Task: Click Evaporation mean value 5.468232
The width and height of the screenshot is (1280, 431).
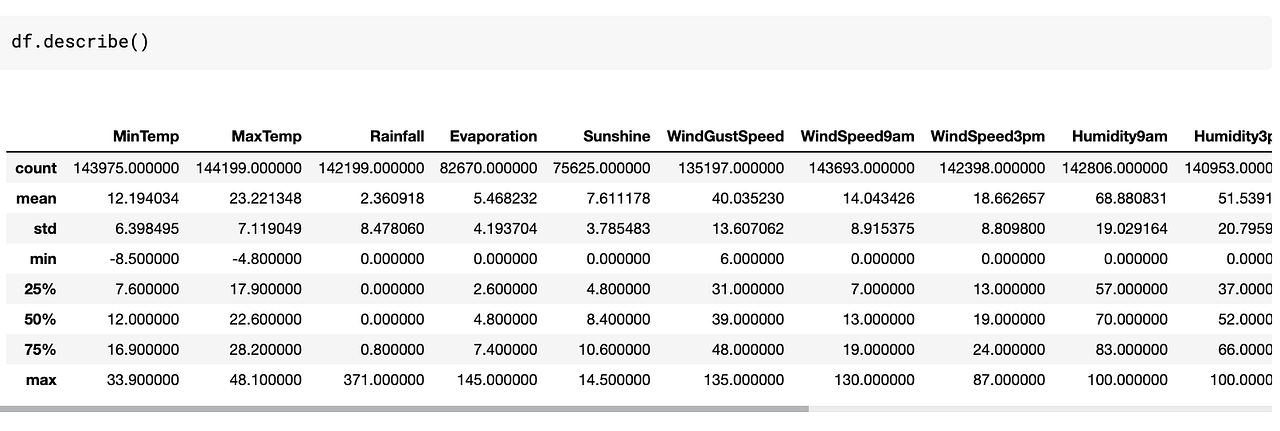Action: click(507, 198)
